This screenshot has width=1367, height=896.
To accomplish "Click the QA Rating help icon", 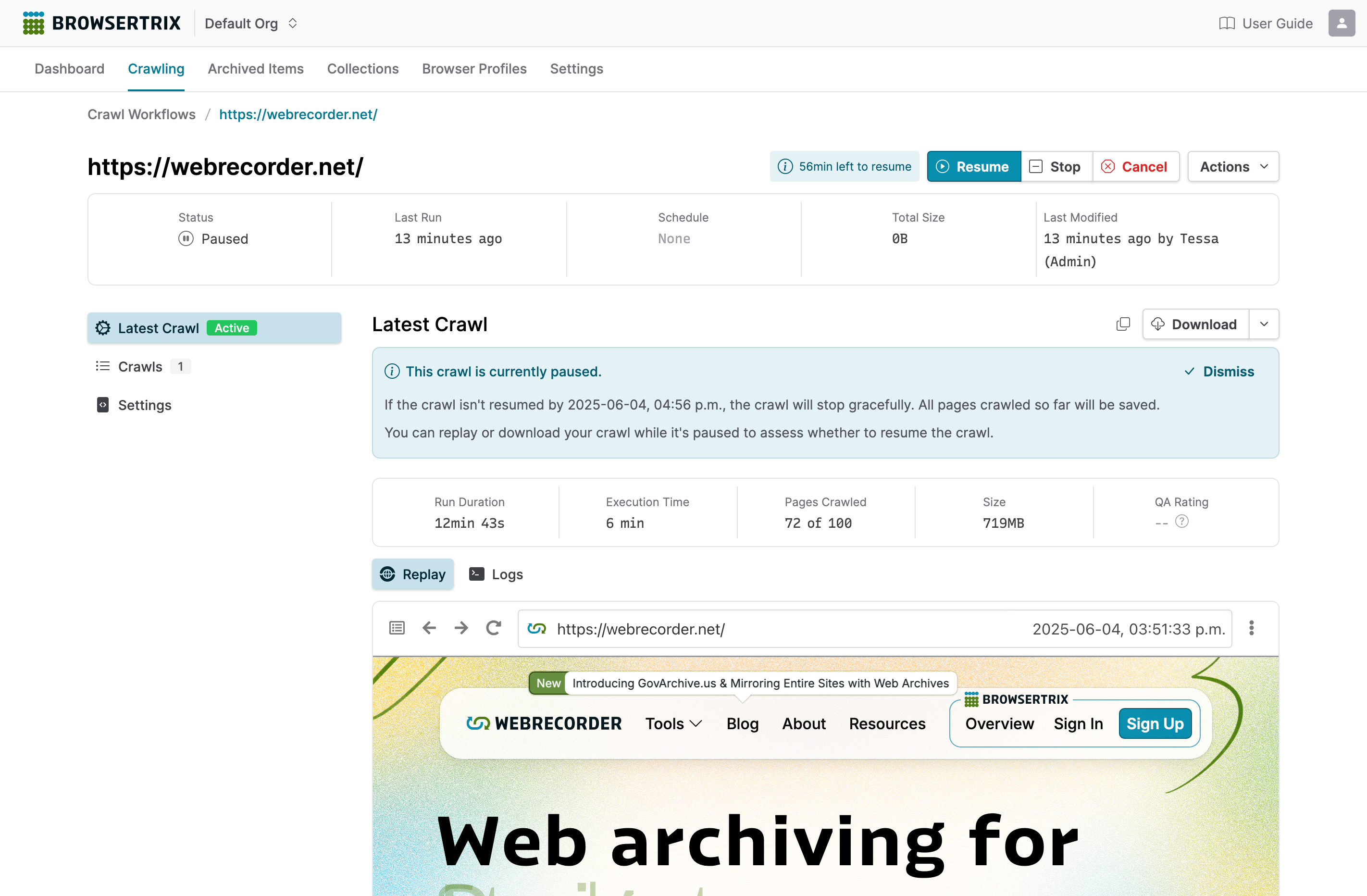I will click(x=1181, y=522).
